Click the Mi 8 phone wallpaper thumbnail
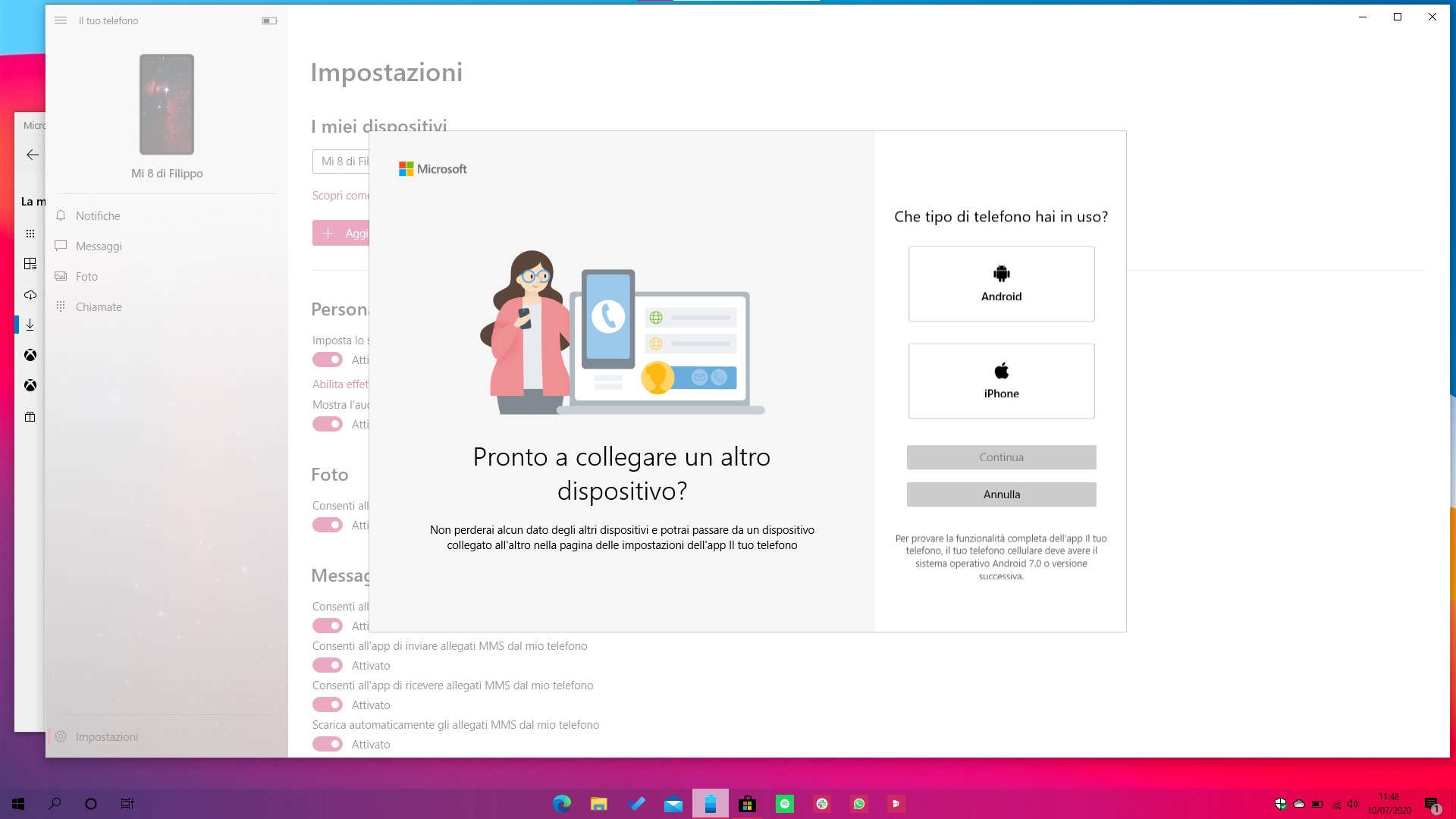1456x819 pixels. pos(167,104)
